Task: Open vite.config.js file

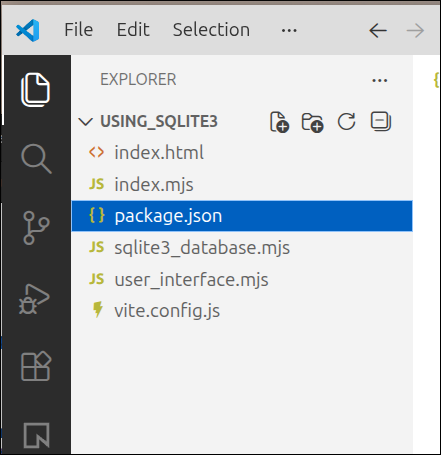Action: click(x=242, y=311)
